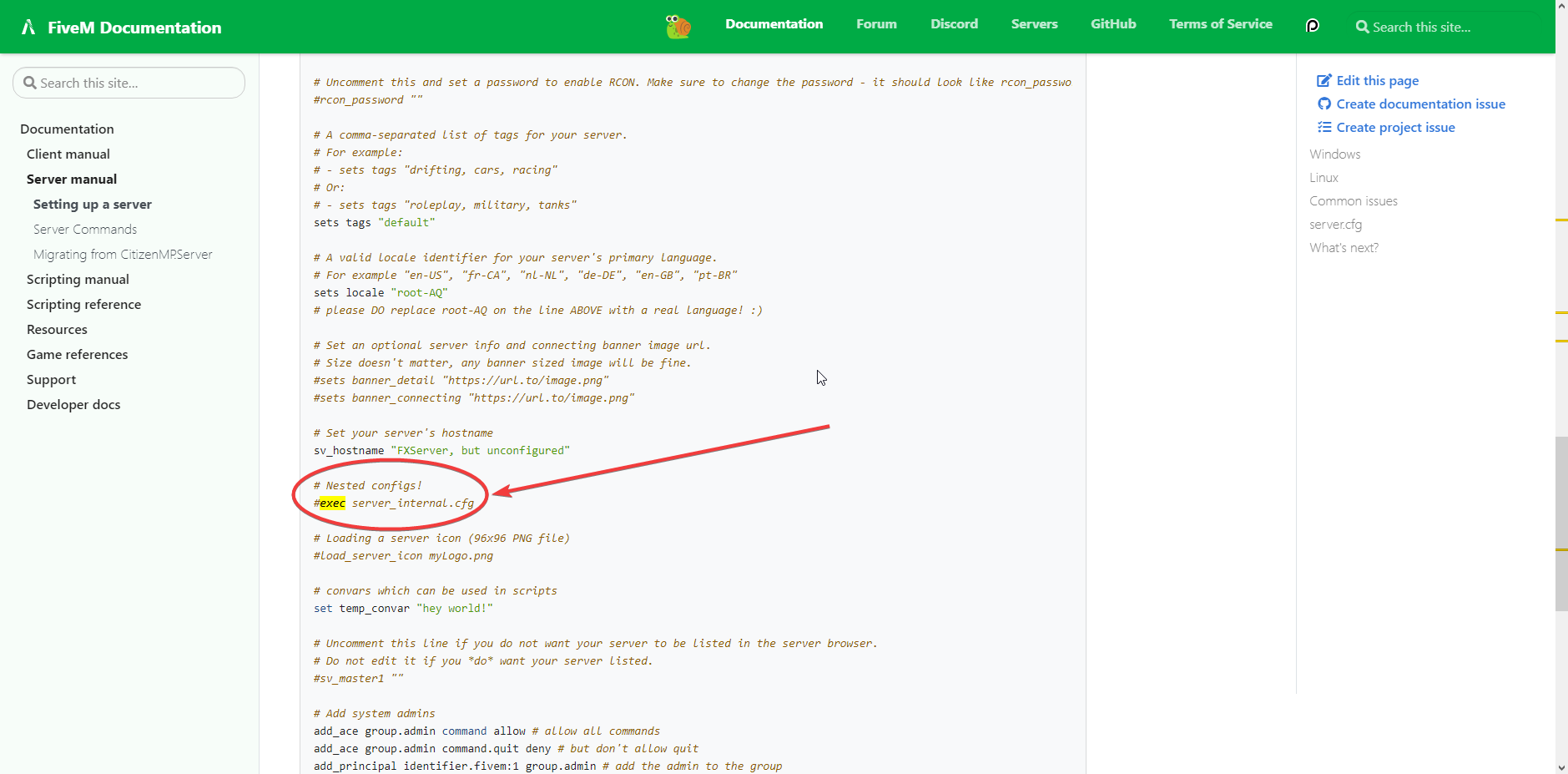Click the set temp_convar line
Viewport: 1568px width, 774px height.
[403, 609]
